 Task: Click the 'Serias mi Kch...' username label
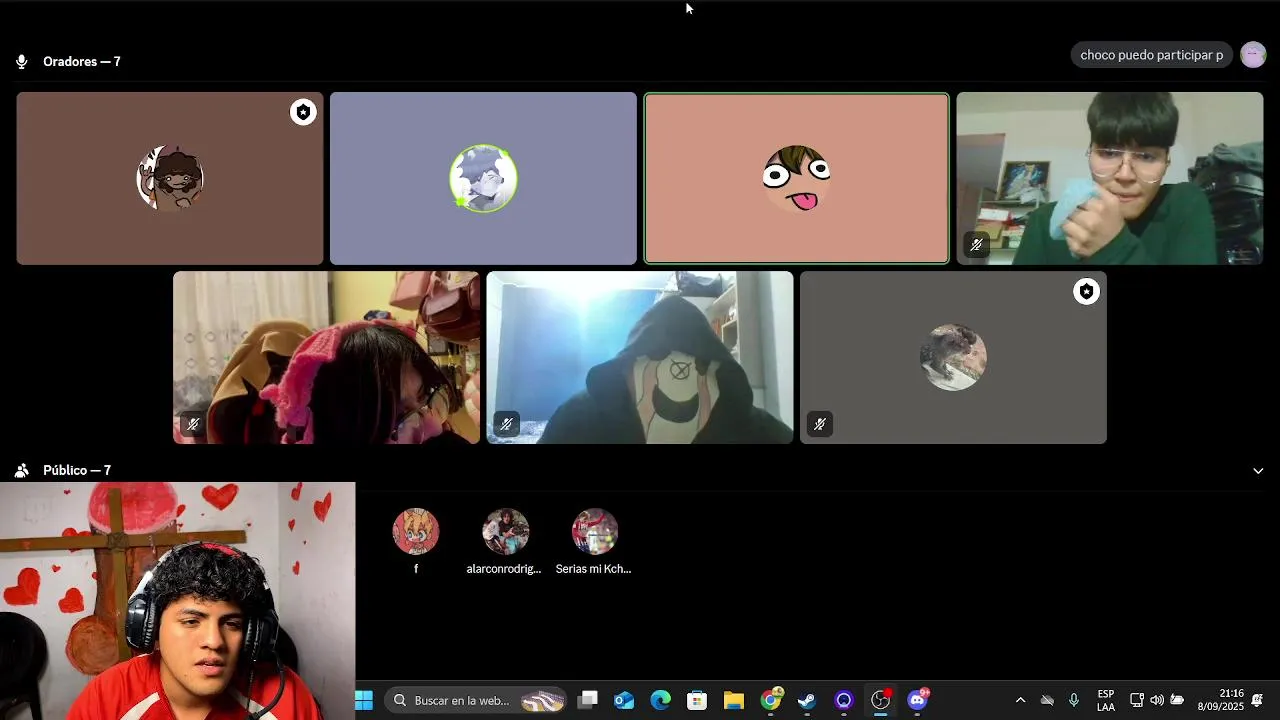click(594, 569)
